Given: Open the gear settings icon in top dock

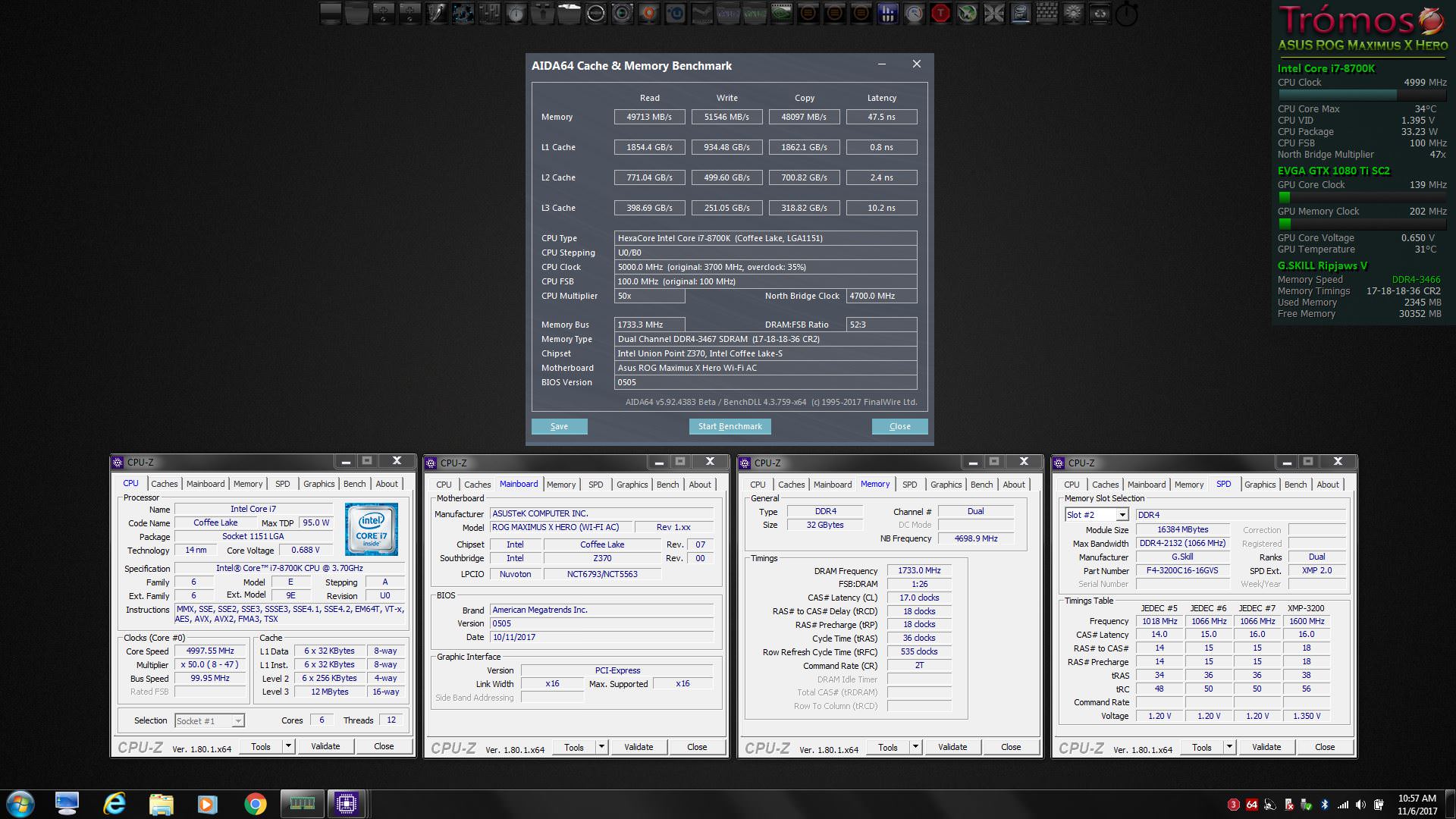Looking at the screenshot, I should pos(1073,14).
